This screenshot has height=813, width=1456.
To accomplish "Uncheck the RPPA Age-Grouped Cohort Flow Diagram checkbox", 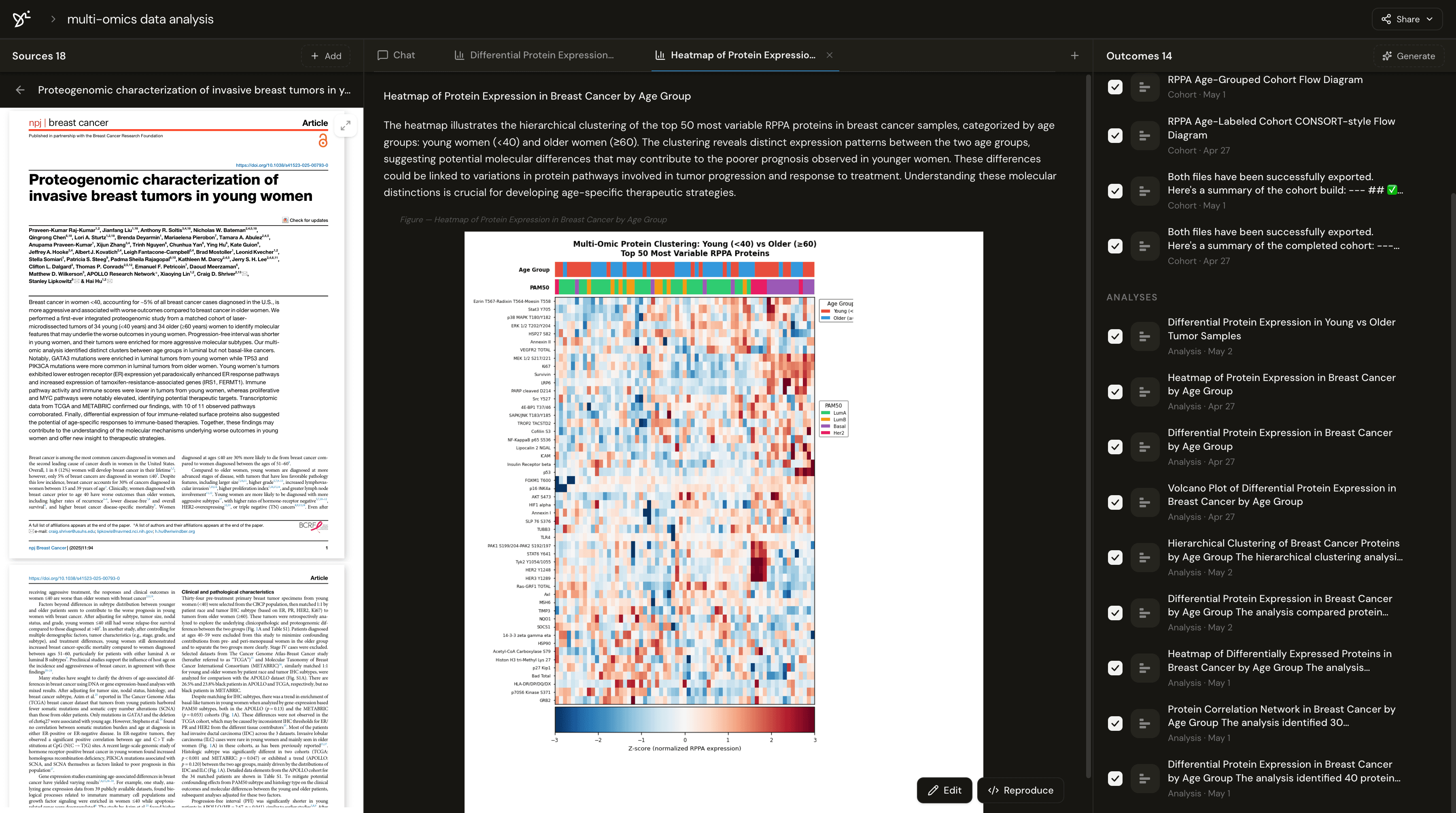I will click(x=1115, y=87).
